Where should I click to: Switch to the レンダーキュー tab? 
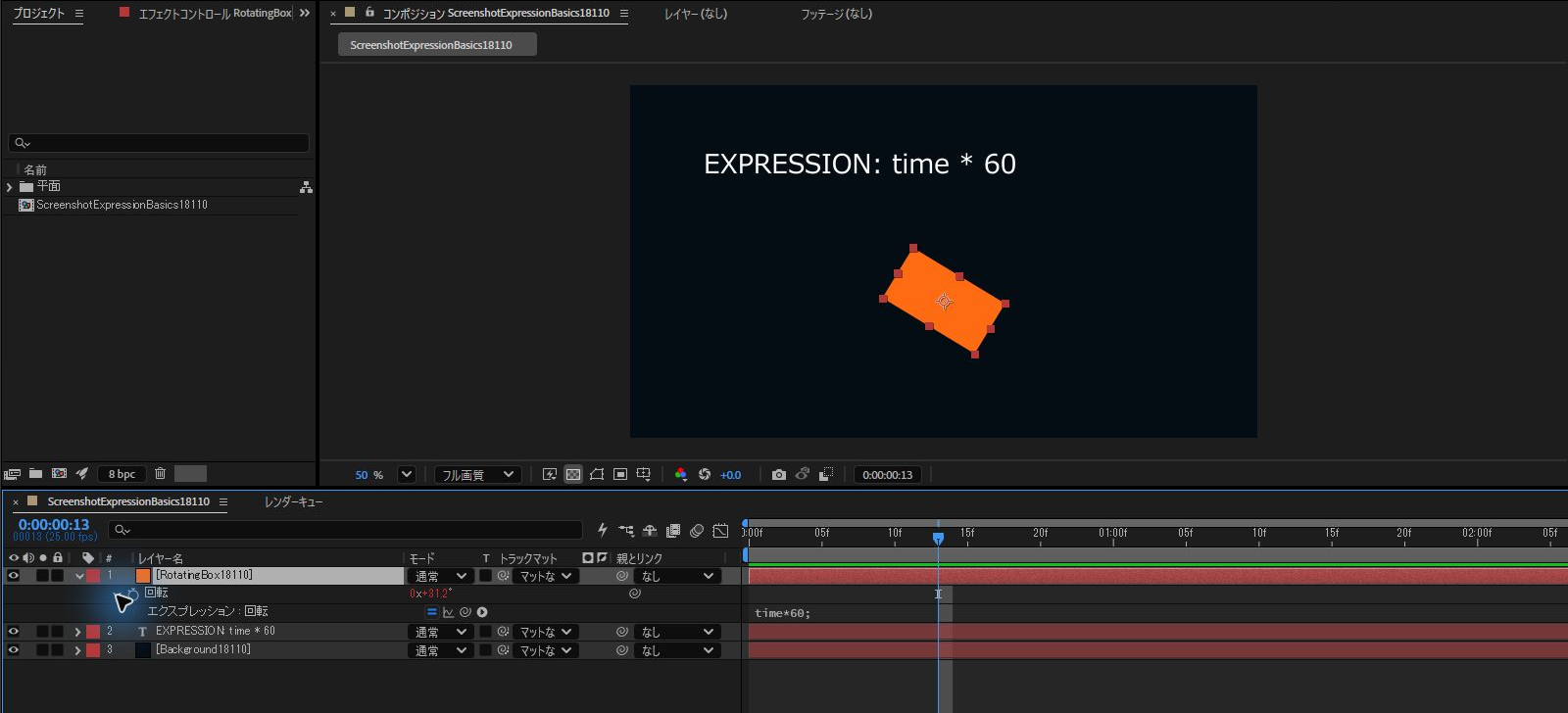tap(294, 501)
